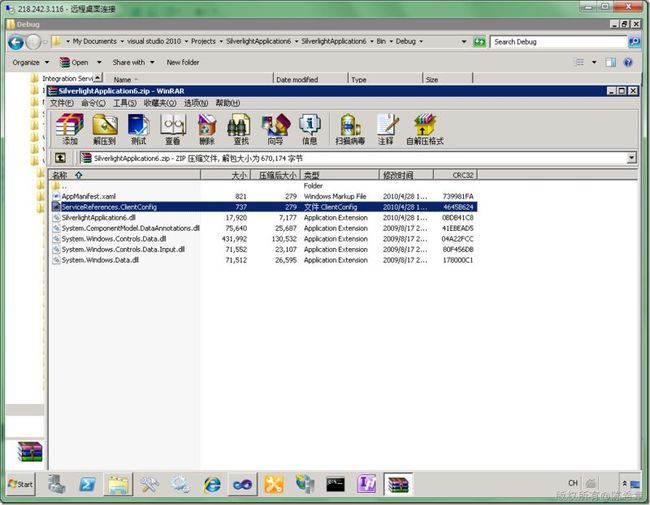
Task: Click the Find (查找) binoculars icon
Action: pyautogui.click(x=241, y=129)
